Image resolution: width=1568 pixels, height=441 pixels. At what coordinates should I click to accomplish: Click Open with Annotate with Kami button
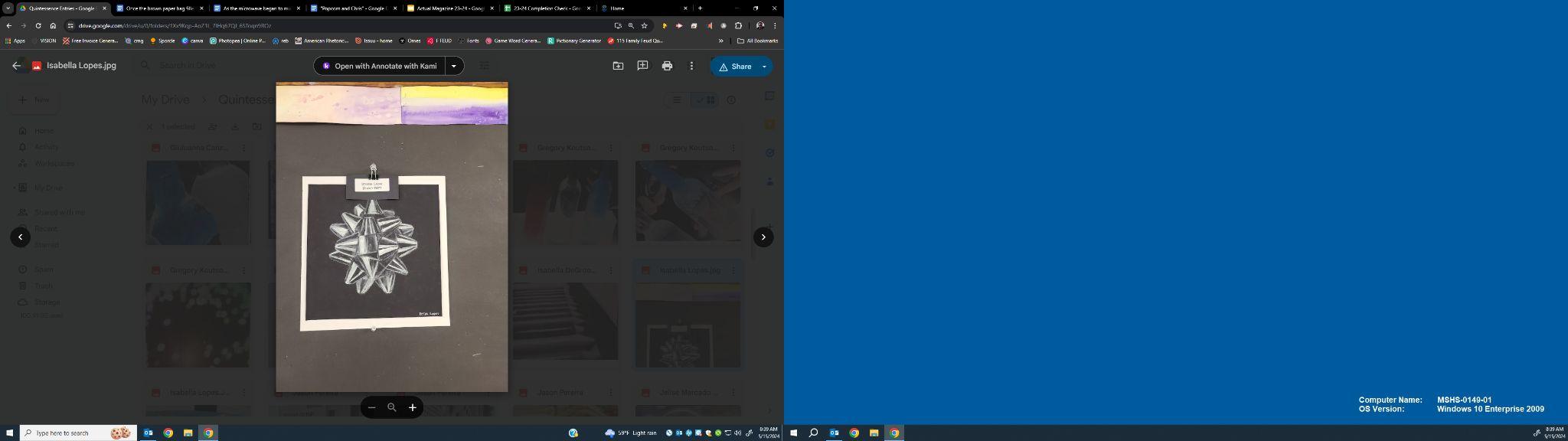pyautogui.click(x=379, y=66)
